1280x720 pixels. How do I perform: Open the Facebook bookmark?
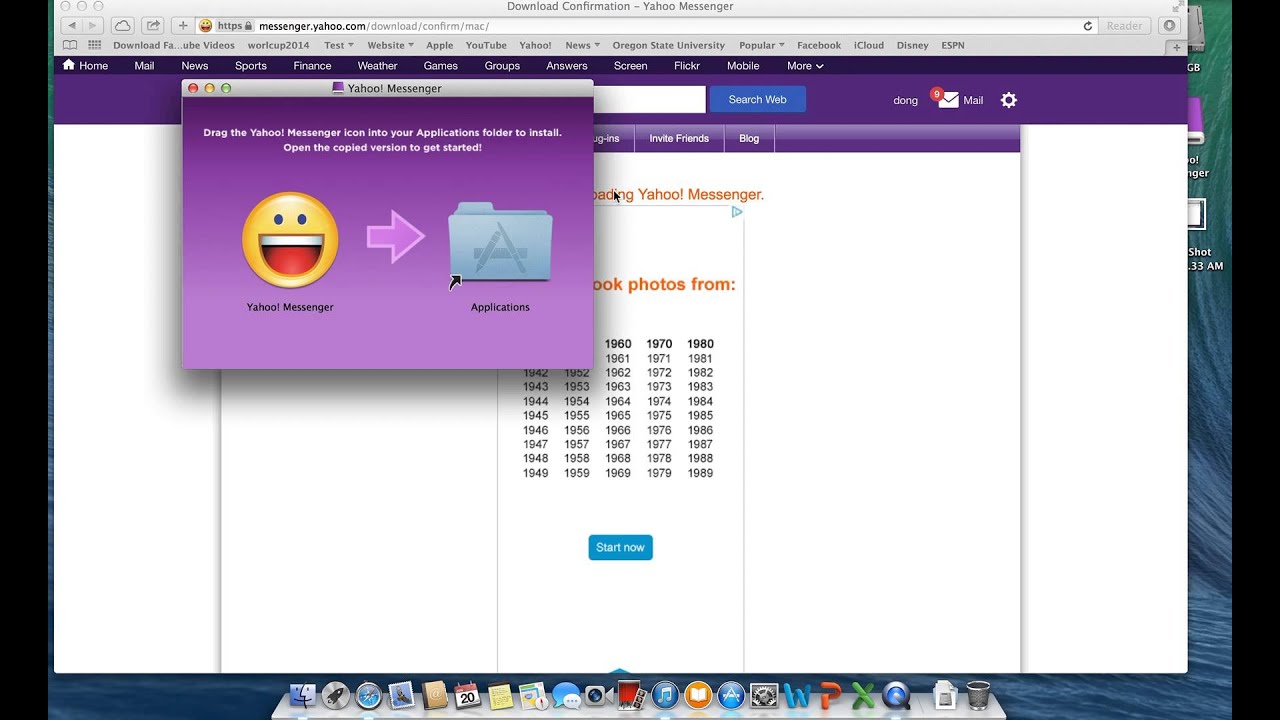click(x=819, y=45)
